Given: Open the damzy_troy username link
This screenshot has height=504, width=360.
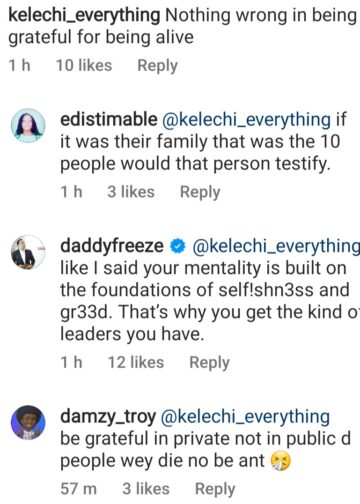Looking at the screenshot, I should (108, 417).
